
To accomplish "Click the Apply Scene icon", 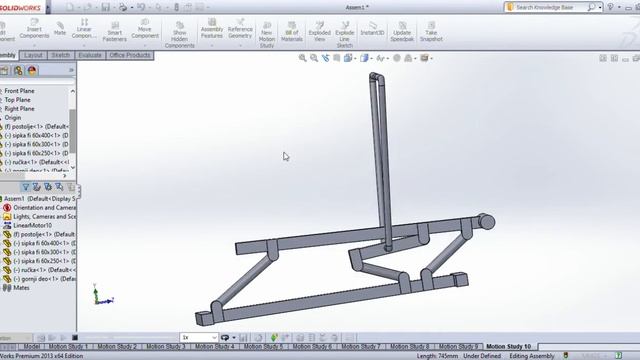I will 409,58.
